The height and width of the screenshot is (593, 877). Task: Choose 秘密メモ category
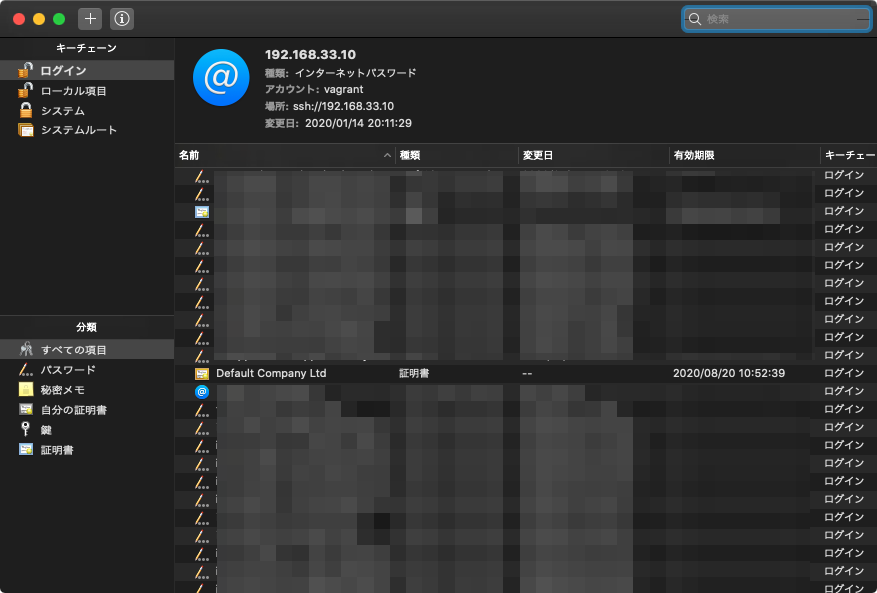click(87, 390)
